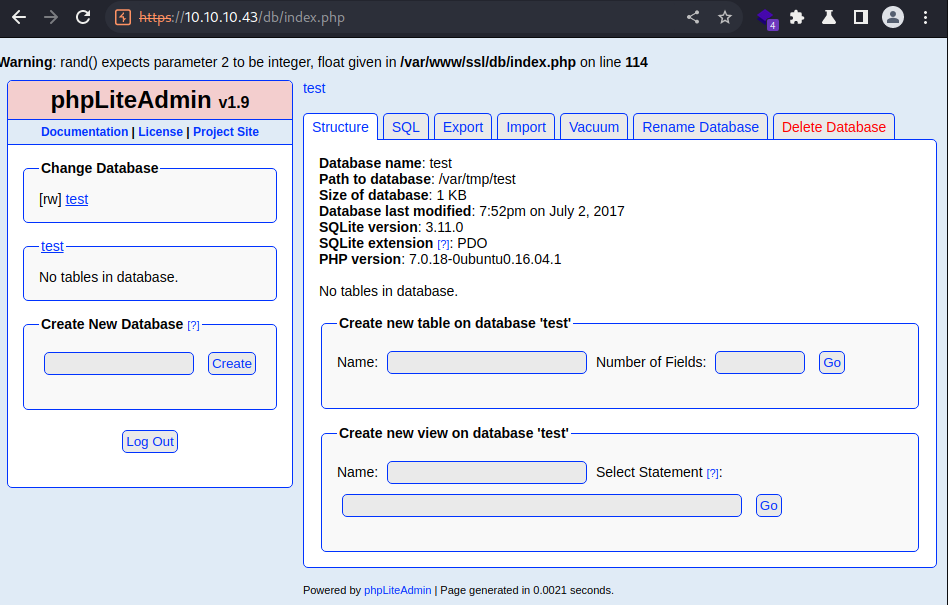Click the path text /var/tmp/test
The image size is (948, 605).
tap(477, 179)
